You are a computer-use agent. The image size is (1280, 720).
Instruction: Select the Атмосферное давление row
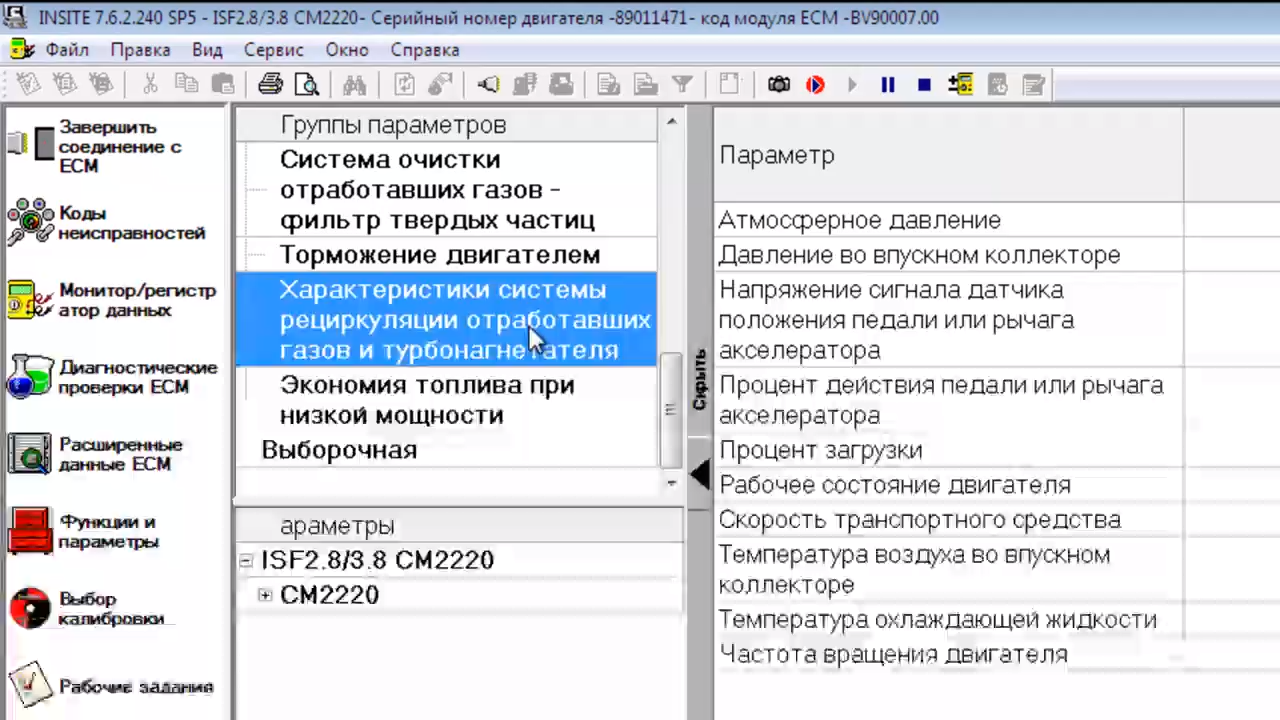pyautogui.click(x=948, y=220)
